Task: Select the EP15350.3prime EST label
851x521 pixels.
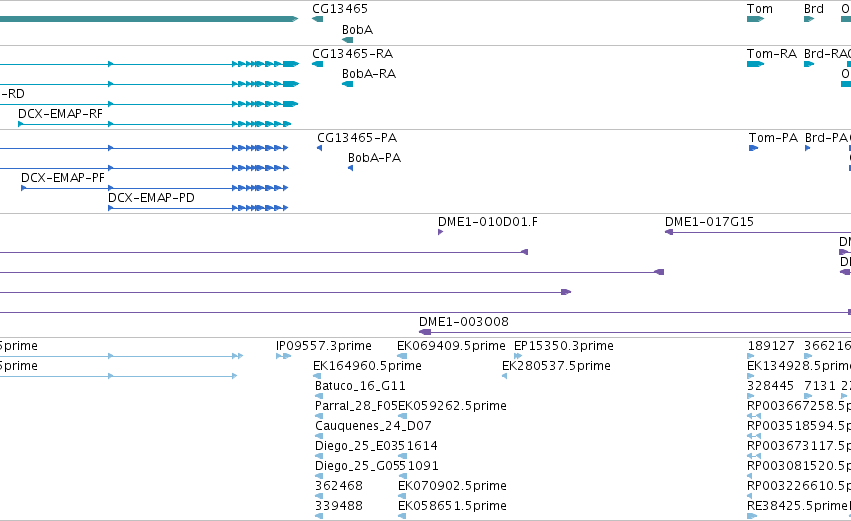Action: point(563,346)
